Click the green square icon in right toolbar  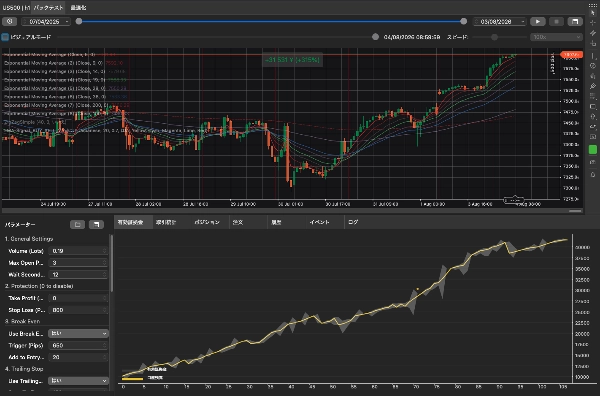593,150
